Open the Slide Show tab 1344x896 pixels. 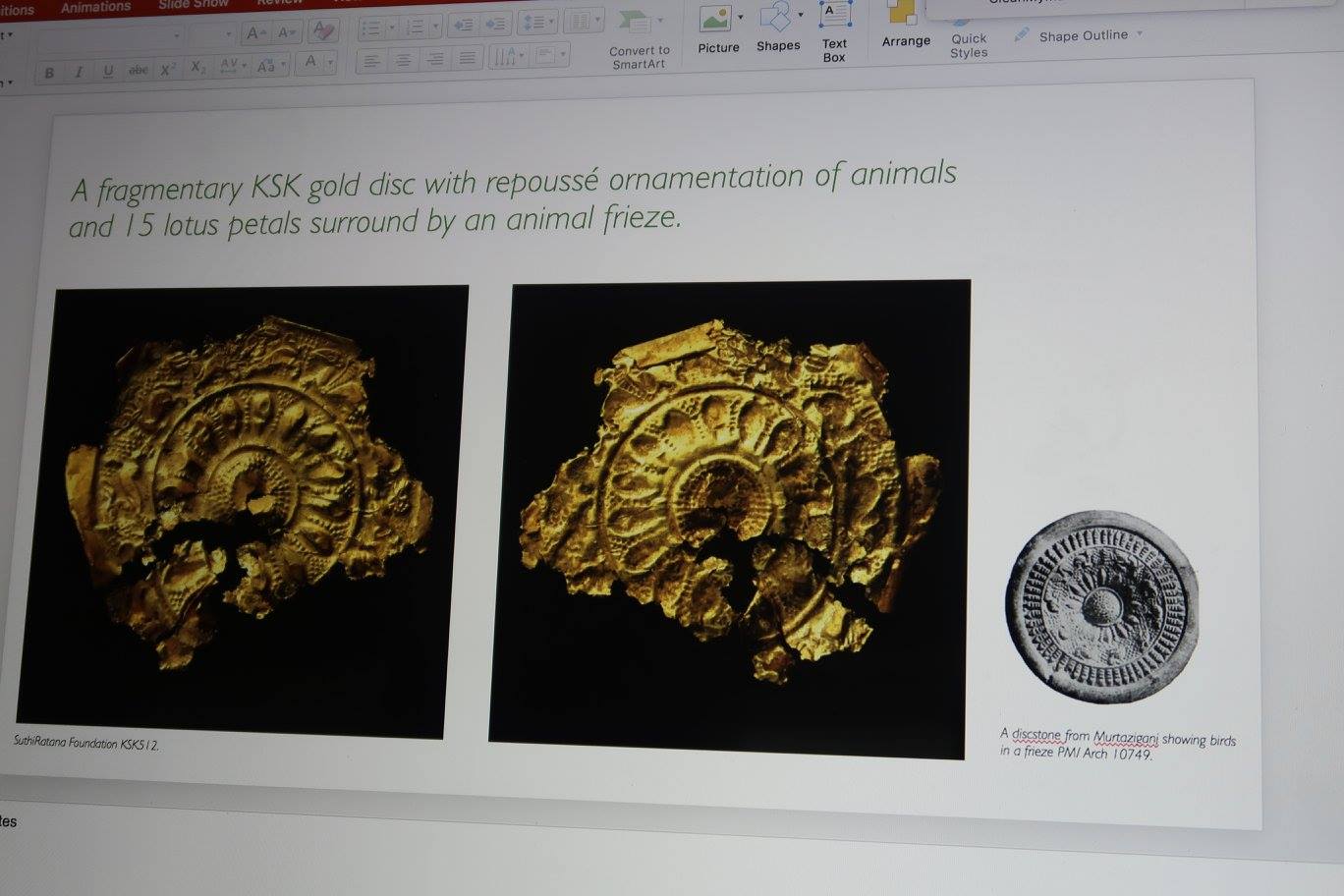coord(193,5)
